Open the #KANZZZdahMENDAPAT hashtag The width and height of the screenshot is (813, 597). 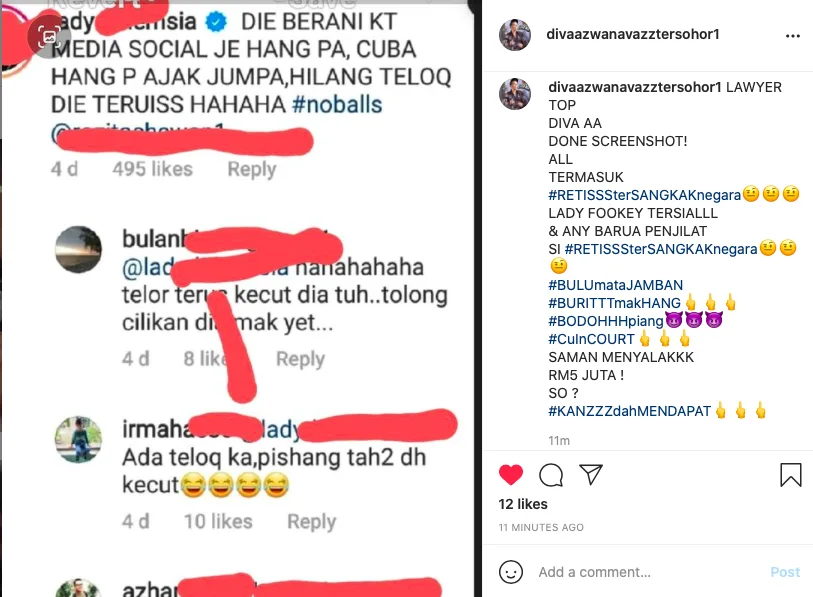629,411
